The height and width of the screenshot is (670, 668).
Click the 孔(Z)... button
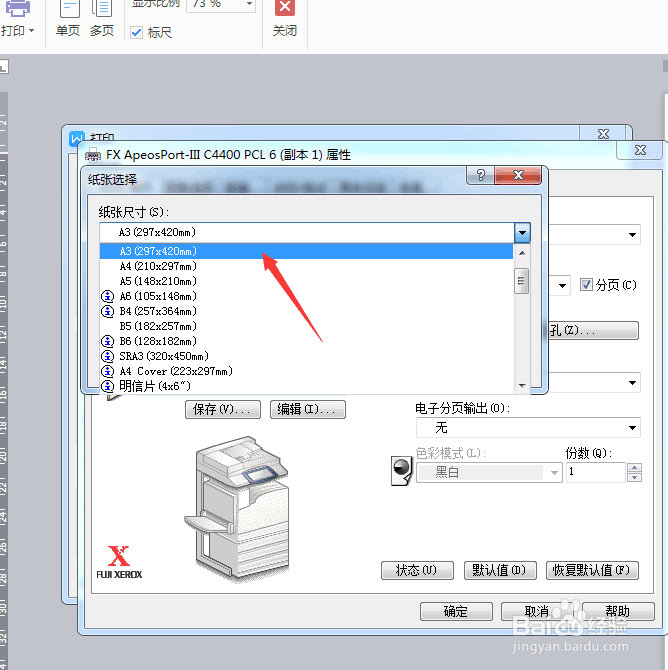[593, 330]
